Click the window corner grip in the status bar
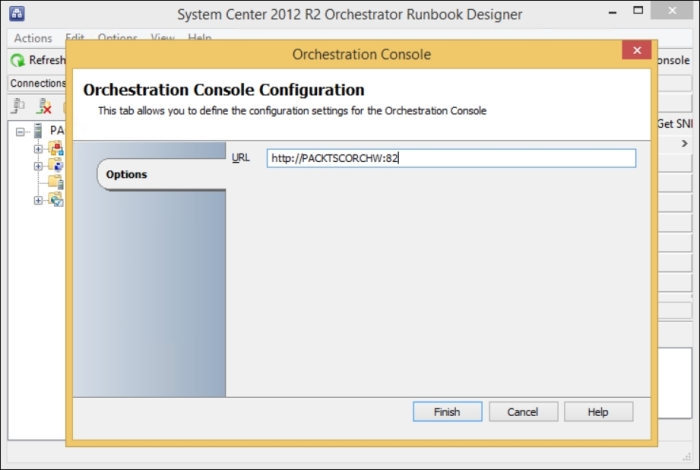Screen dimensions: 700x470 (687, 457)
